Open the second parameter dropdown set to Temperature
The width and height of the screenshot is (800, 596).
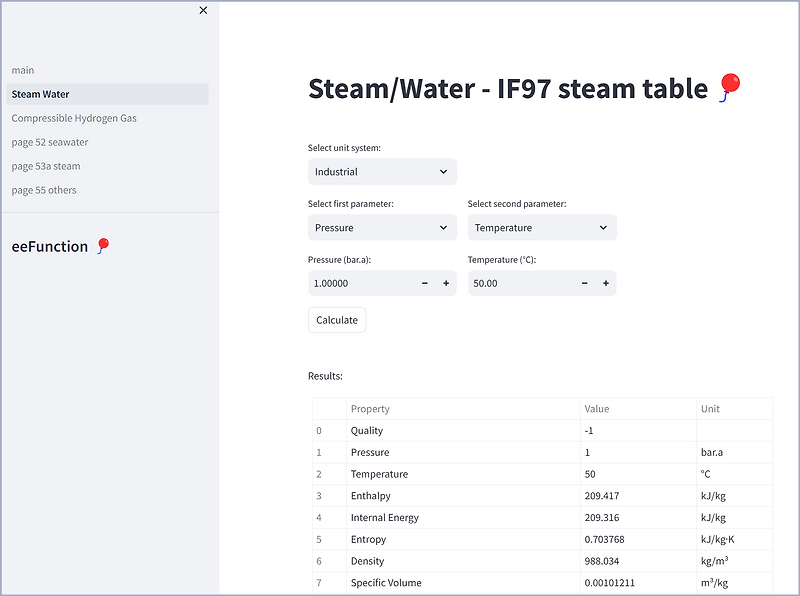(541, 227)
